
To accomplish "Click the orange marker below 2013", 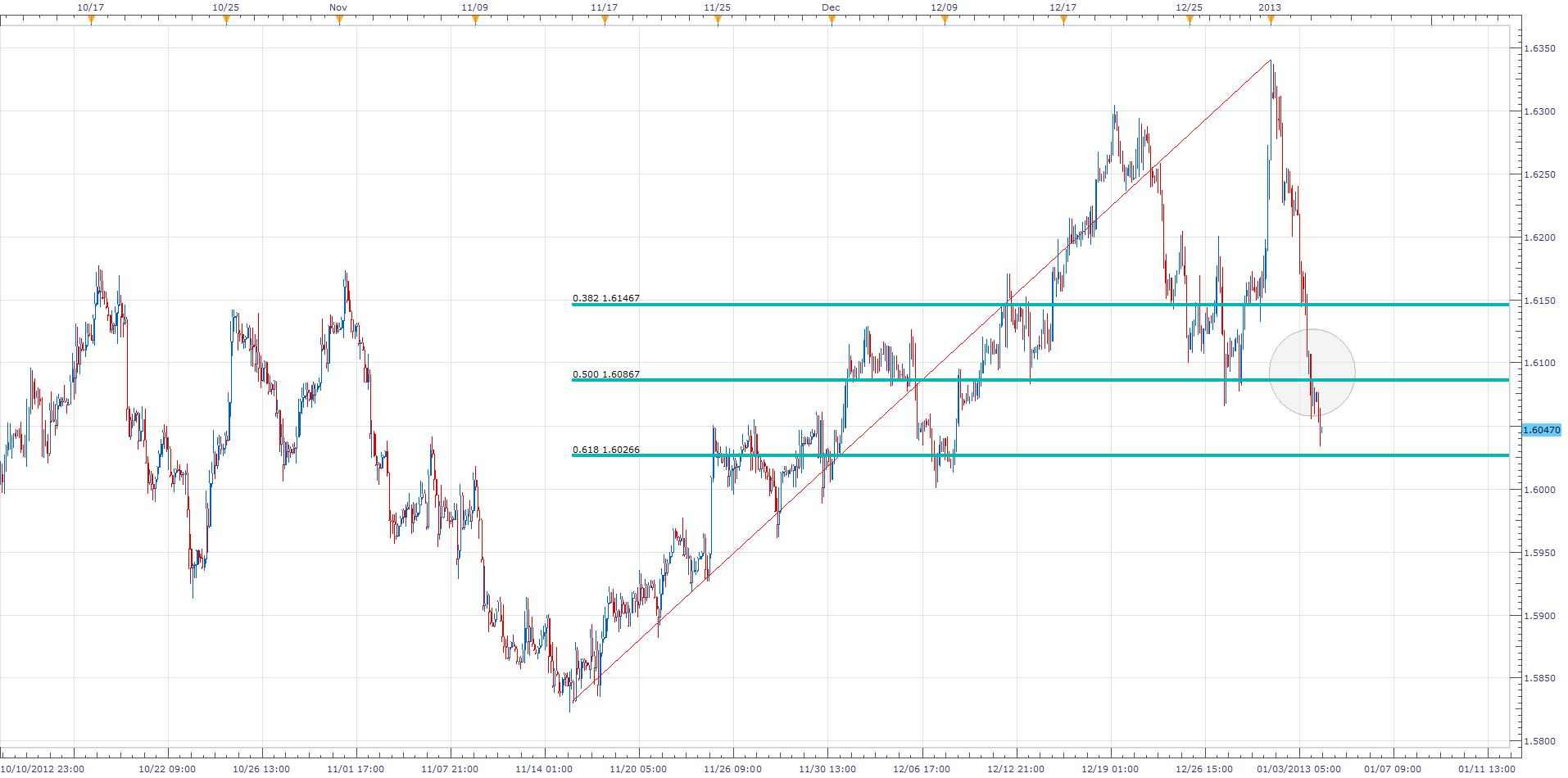I will click(x=1271, y=20).
